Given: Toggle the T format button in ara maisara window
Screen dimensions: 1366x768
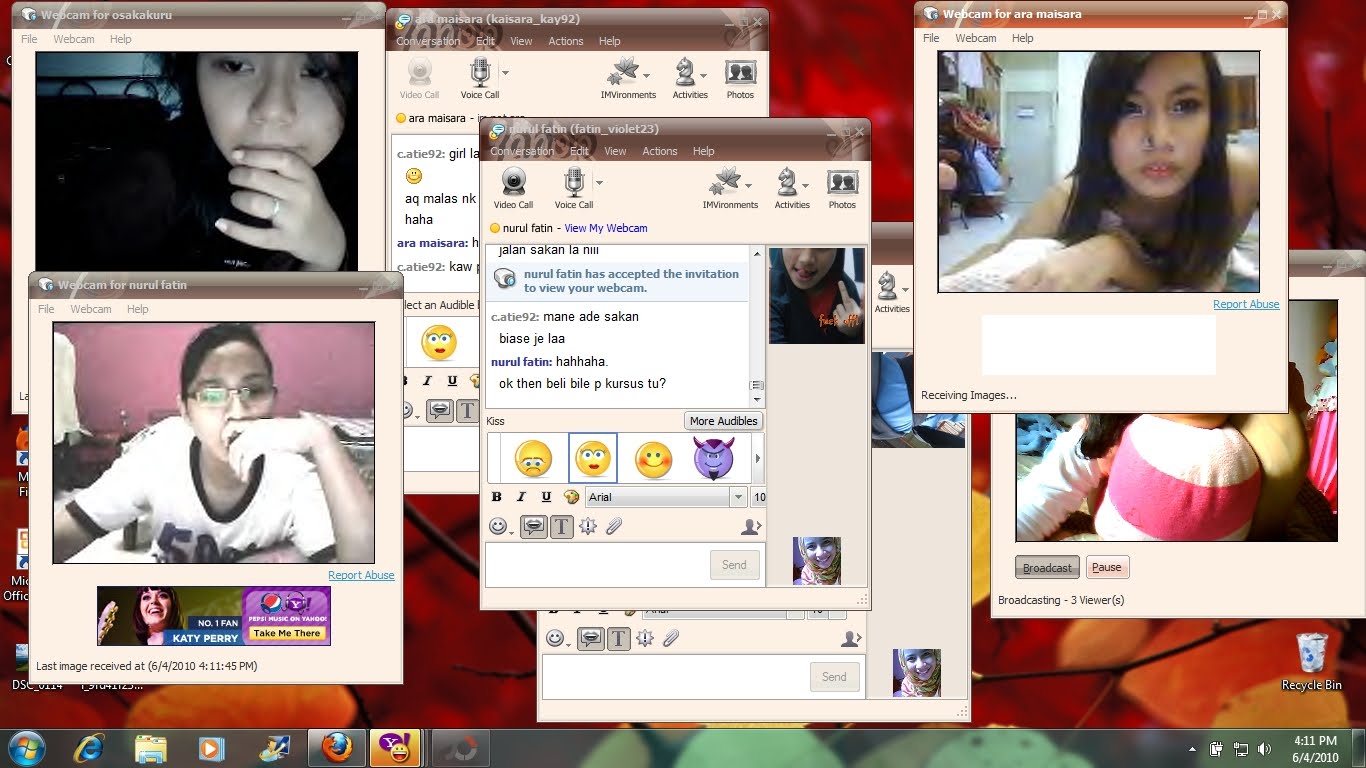Looking at the screenshot, I should [x=467, y=411].
